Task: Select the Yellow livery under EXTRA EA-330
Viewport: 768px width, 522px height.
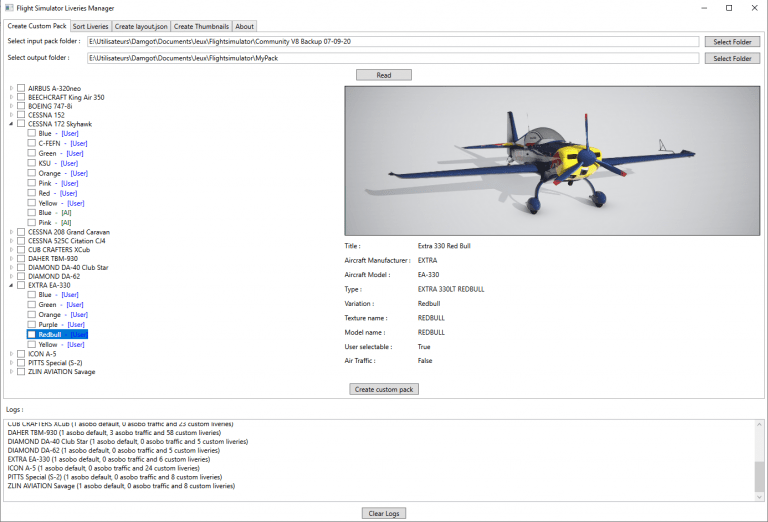Action: click(x=62, y=345)
